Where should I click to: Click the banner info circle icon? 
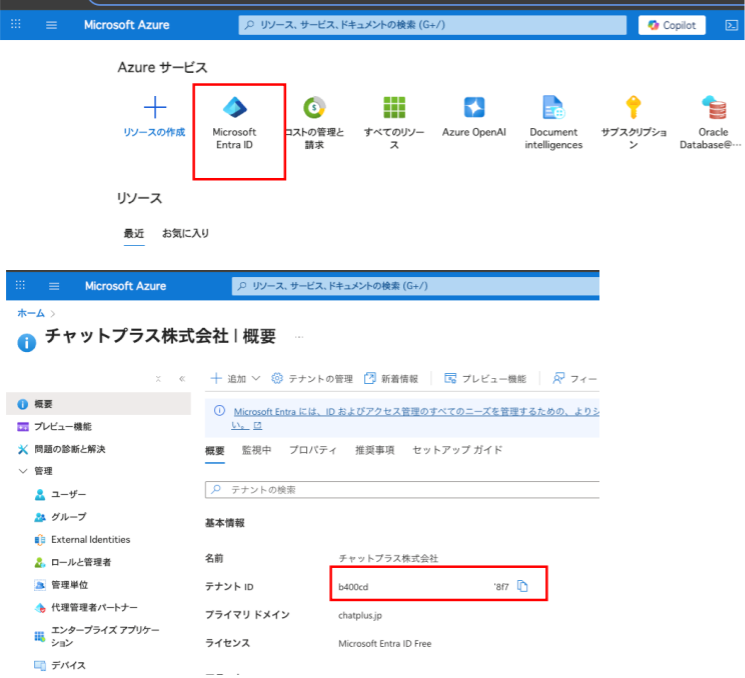pos(219,411)
